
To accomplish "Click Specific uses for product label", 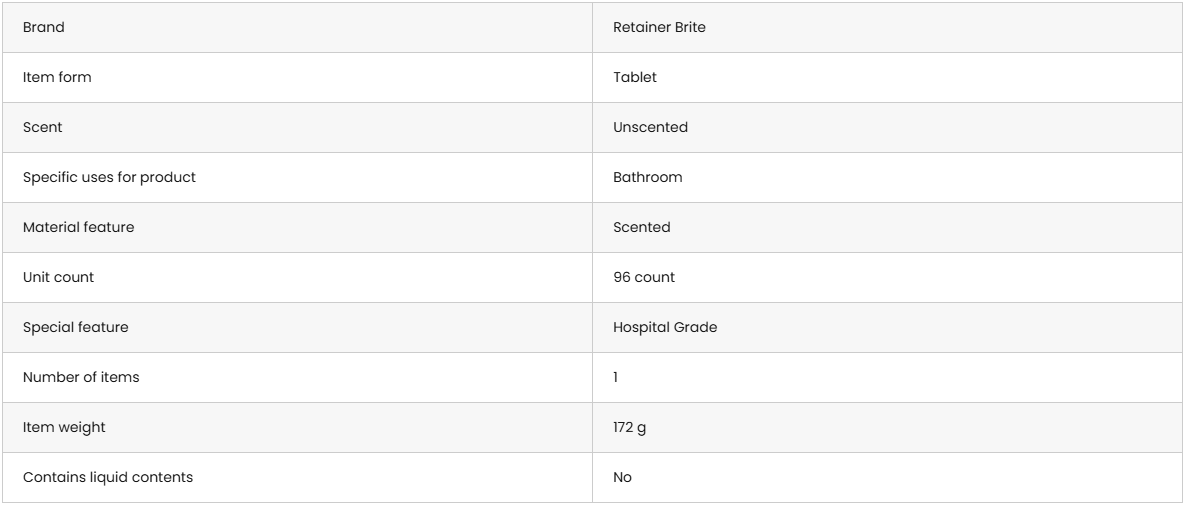I will 97,178.
